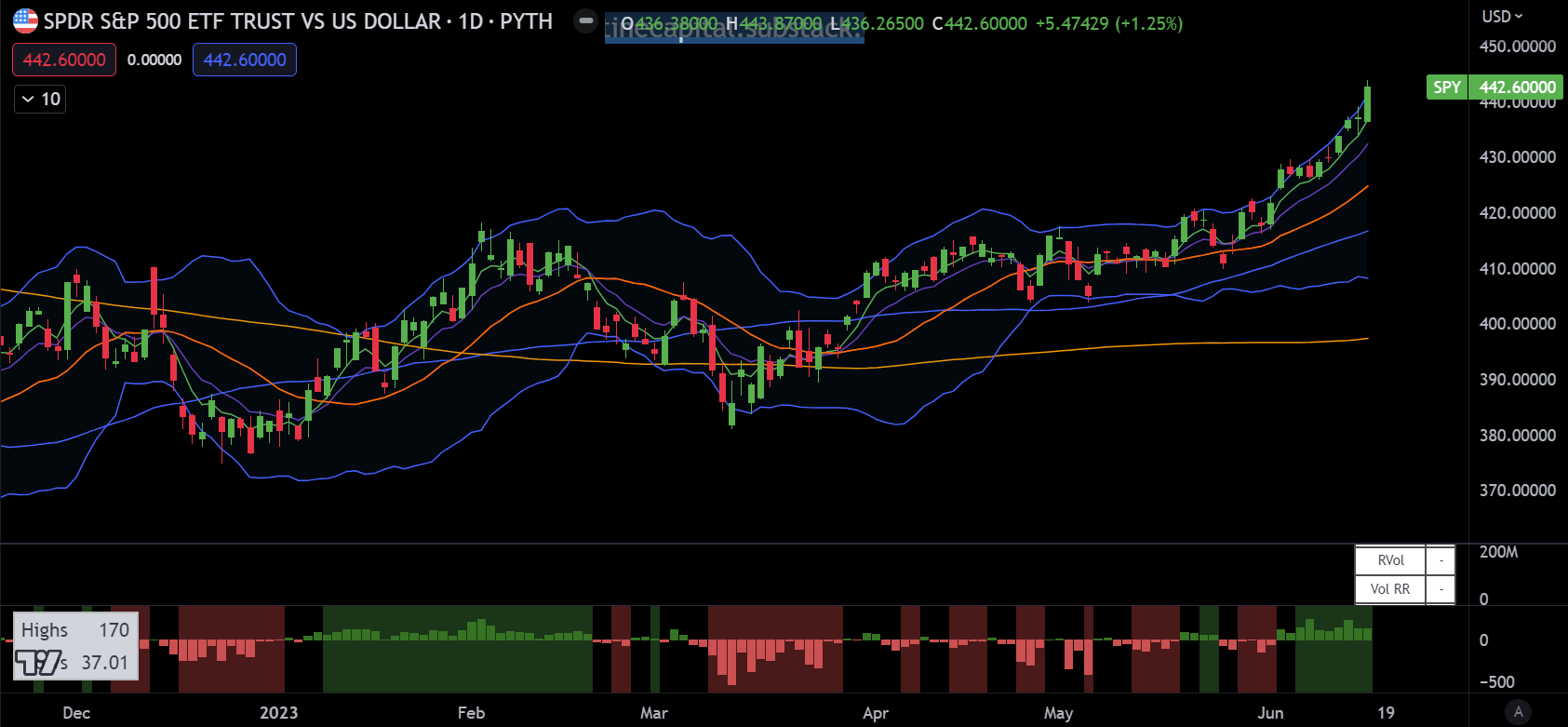1568x727 pixels.
Task: Select the low value L436.26500
Action: tap(878, 23)
